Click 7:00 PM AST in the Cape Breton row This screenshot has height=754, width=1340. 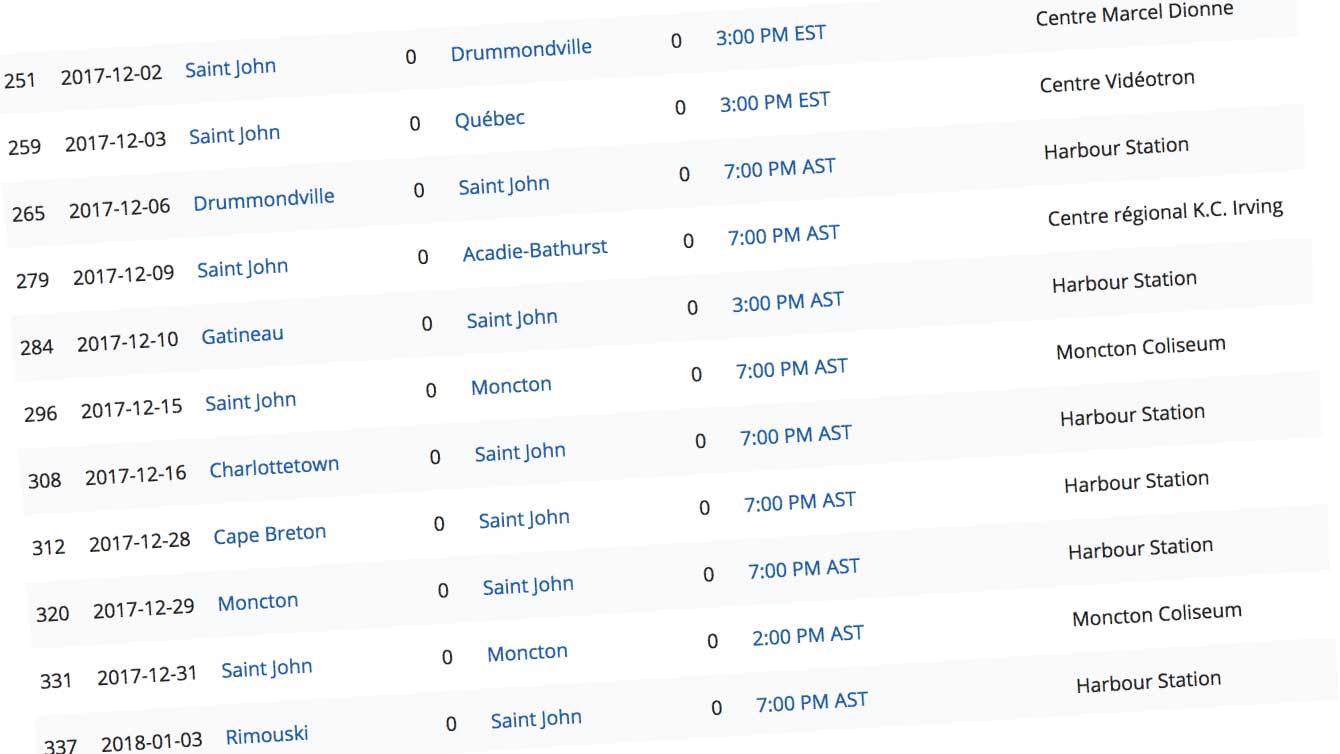point(800,502)
